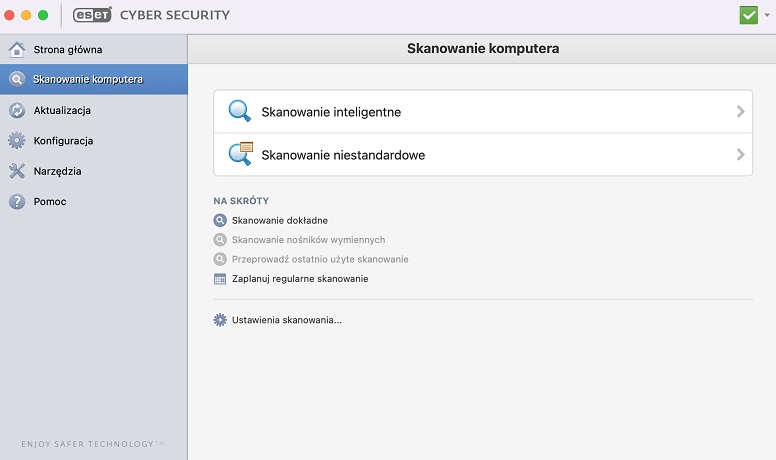Click the ESET Cyber Security logo

(150, 15)
